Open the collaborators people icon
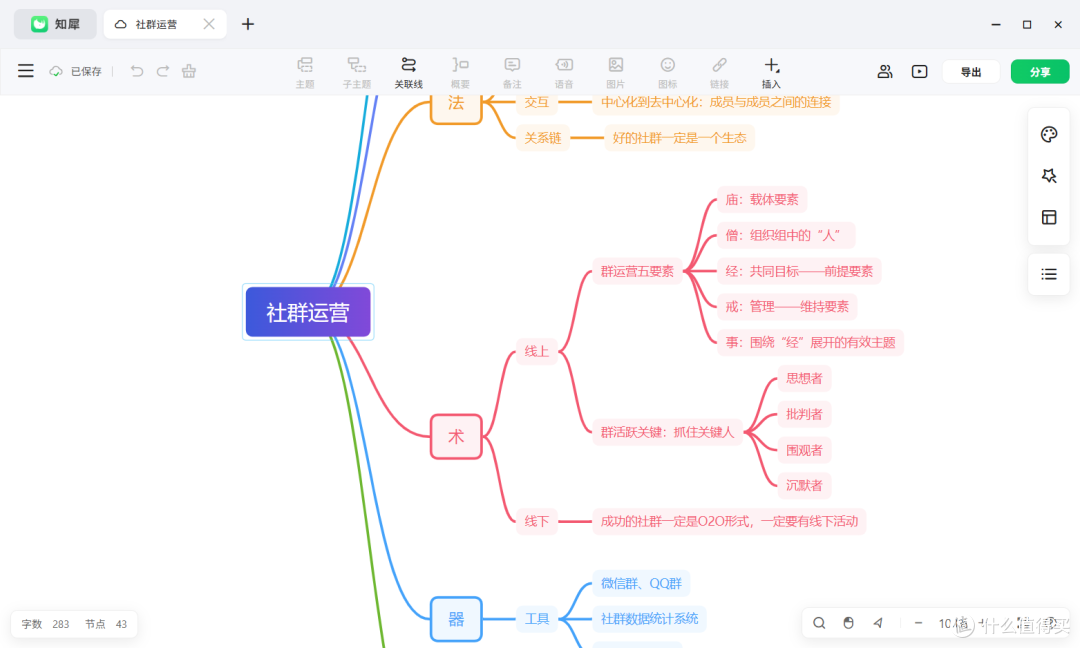1080x648 pixels. (x=885, y=72)
